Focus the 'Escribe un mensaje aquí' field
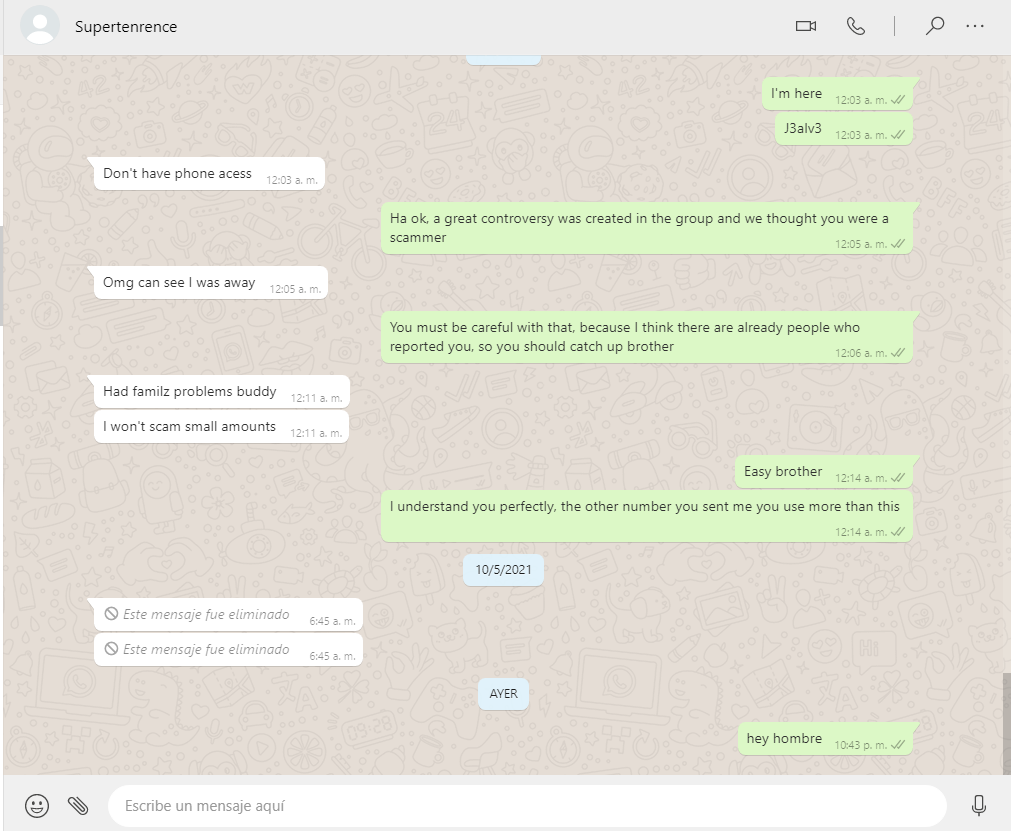The width and height of the screenshot is (1011, 831). (x=527, y=806)
